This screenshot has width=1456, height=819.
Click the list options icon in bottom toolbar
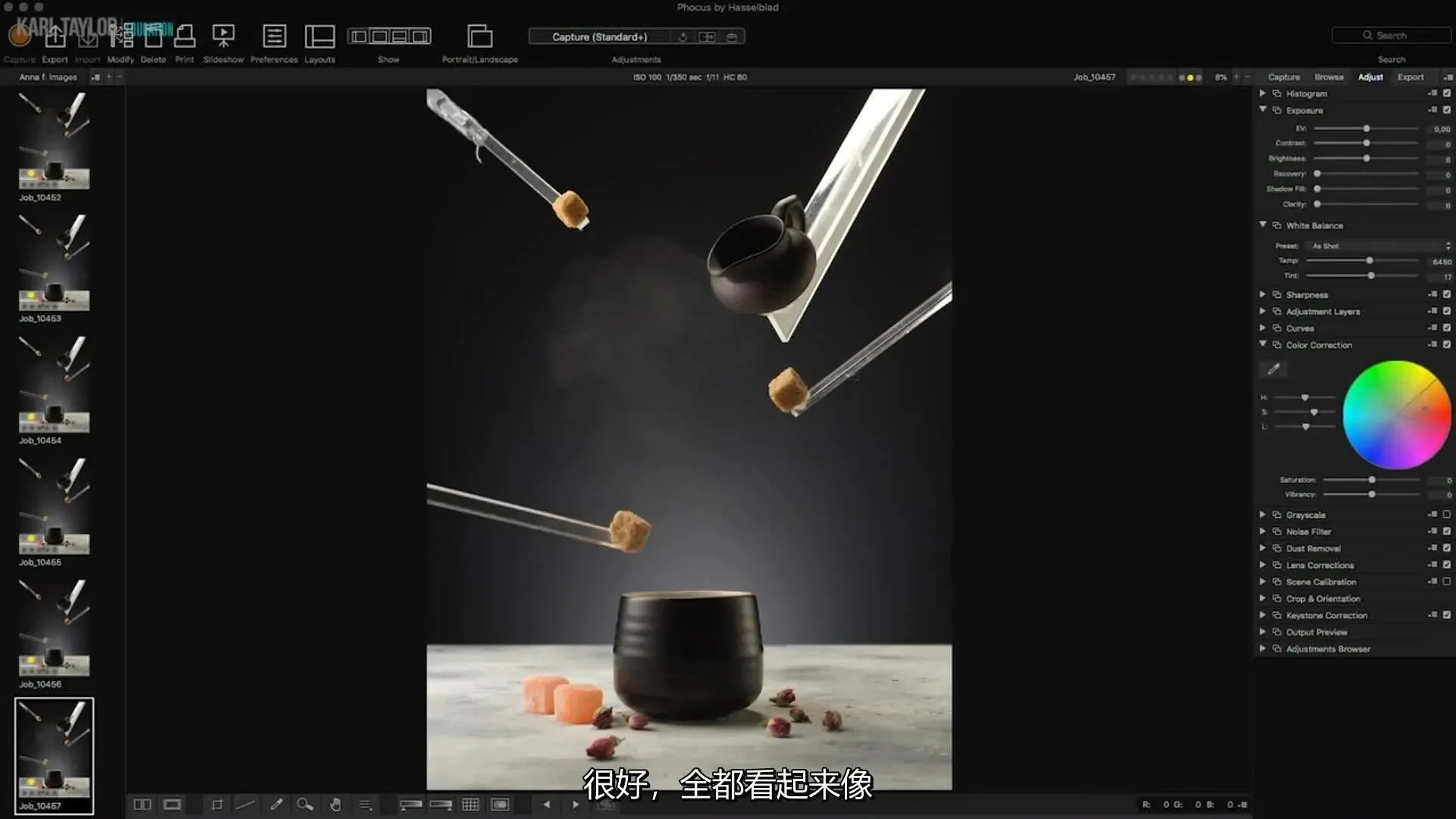tap(365, 805)
